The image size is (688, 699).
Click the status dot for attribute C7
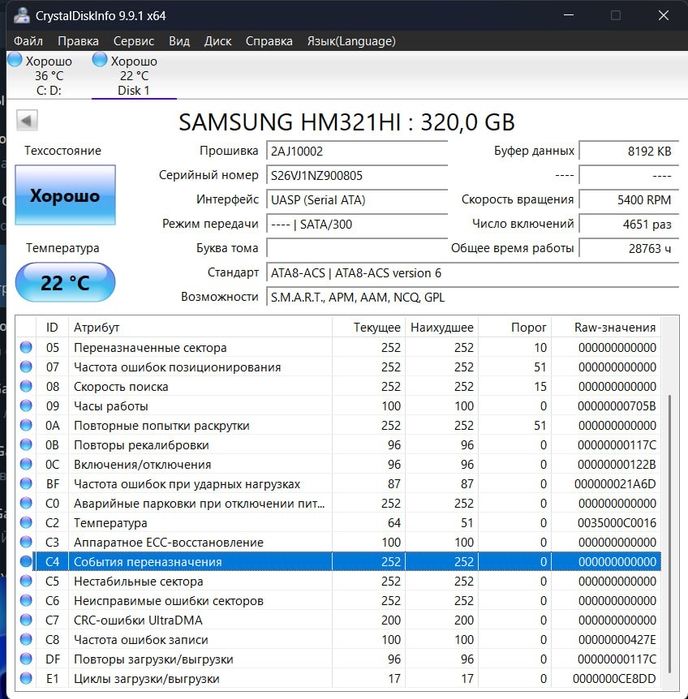pyautogui.click(x=26, y=620)
